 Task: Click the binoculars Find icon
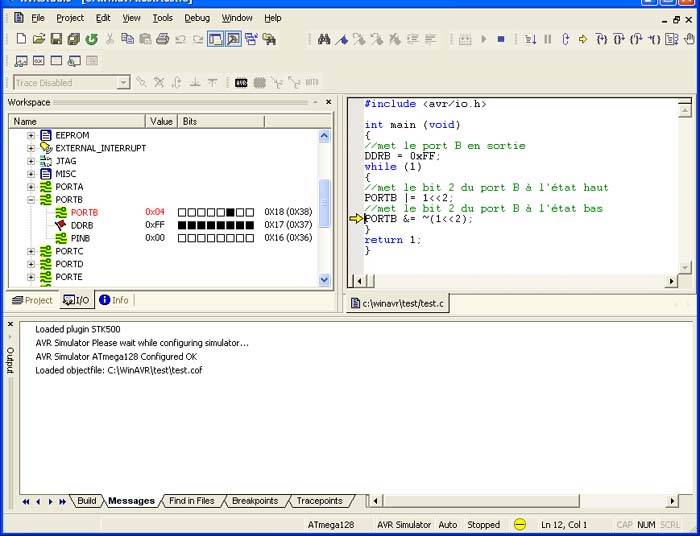pos(324,39)
